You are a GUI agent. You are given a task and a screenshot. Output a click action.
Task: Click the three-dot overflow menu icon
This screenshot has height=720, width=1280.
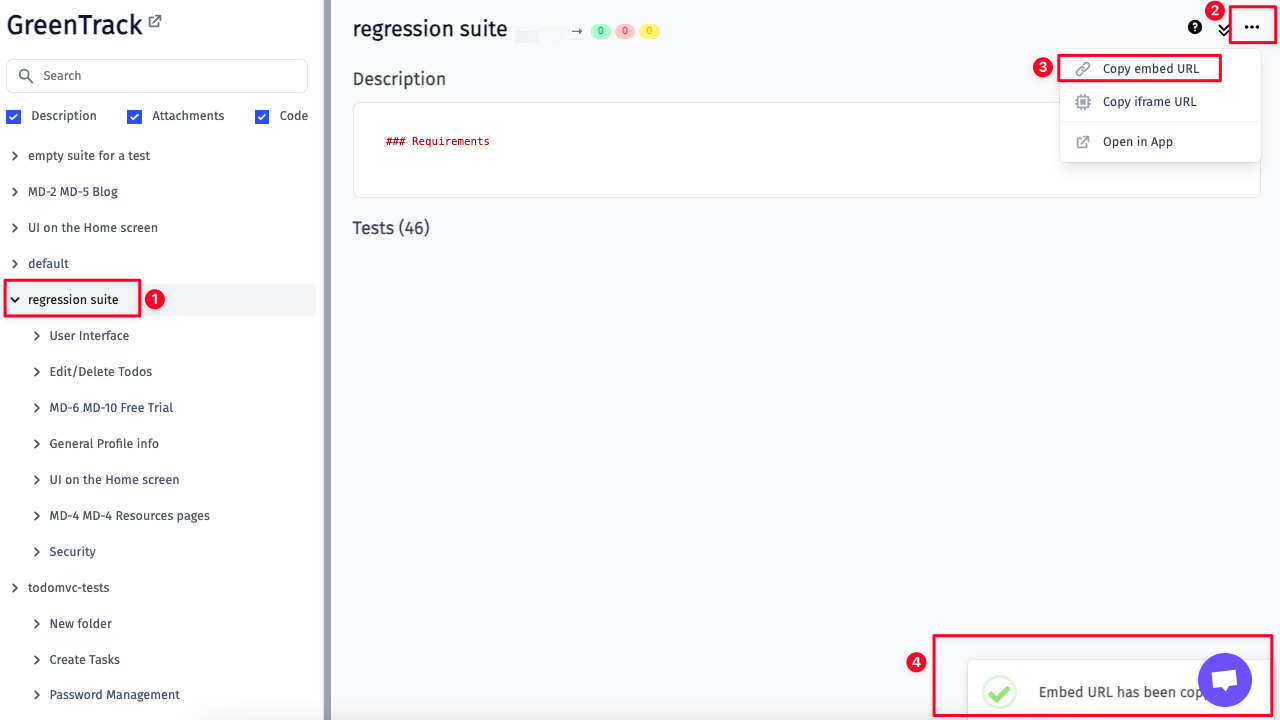[x=1251, y=25]
